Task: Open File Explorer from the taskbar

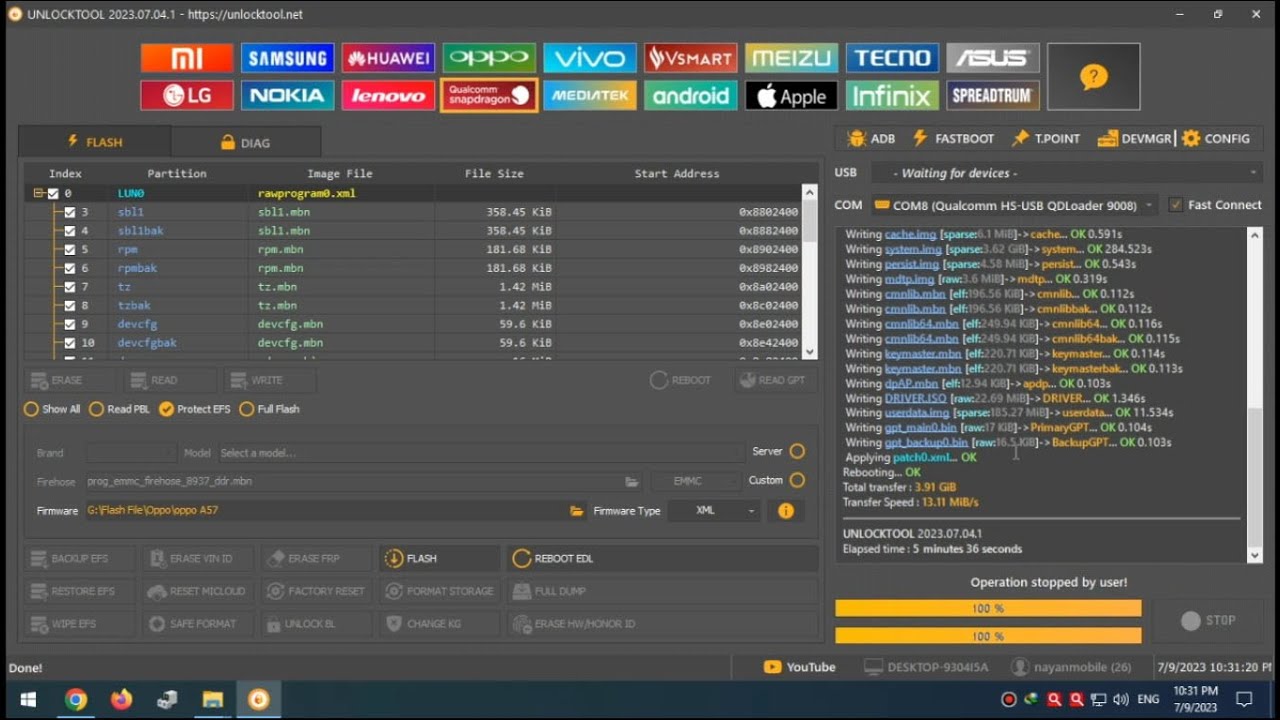Action: click(212, 699)
